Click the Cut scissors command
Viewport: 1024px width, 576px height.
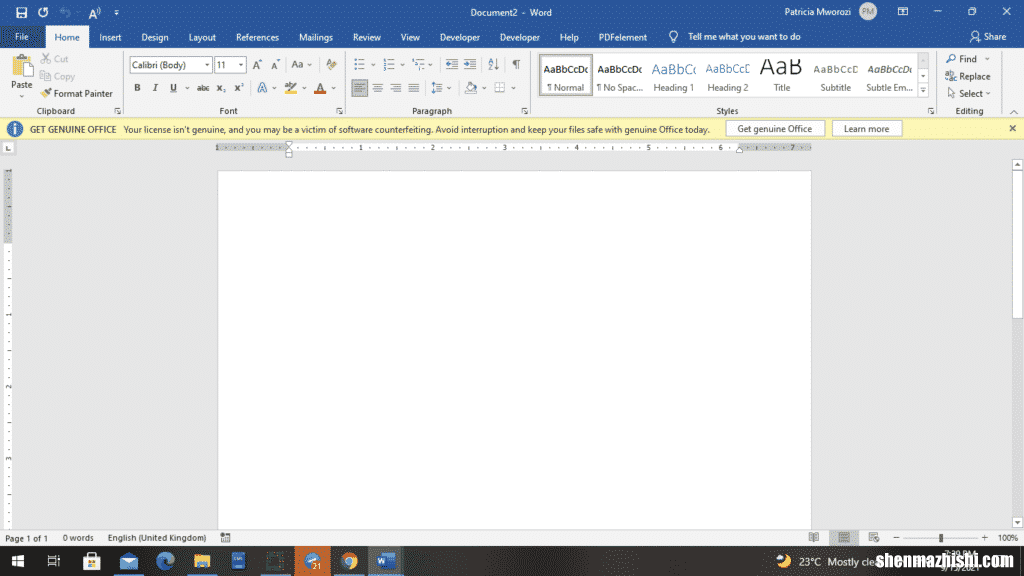[54, 59]
